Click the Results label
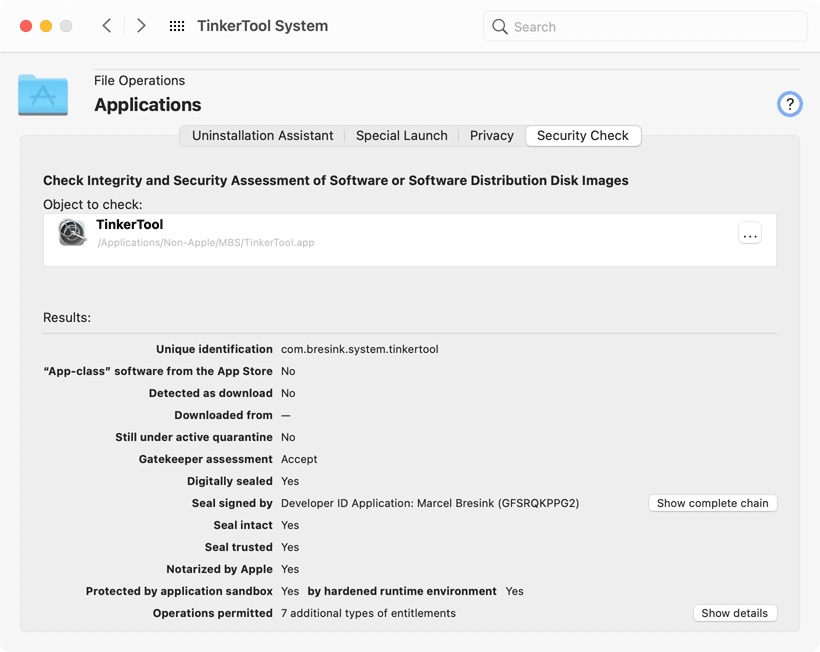The width and height of the screenshot is (820, 652). (66, 317)
